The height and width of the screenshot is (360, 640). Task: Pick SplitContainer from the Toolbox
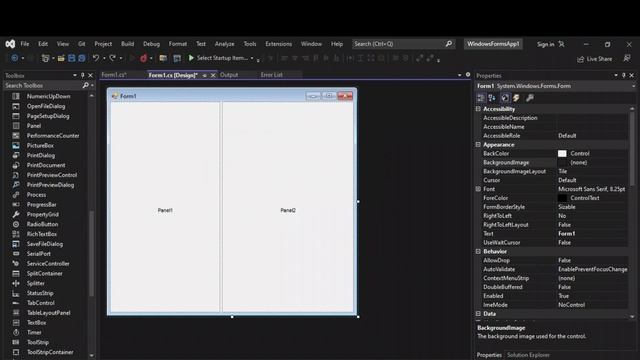tap(44, 273)
